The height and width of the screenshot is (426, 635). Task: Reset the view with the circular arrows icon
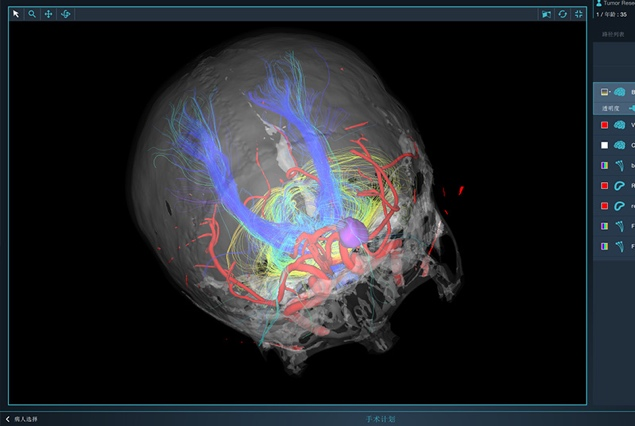[563, 15]
